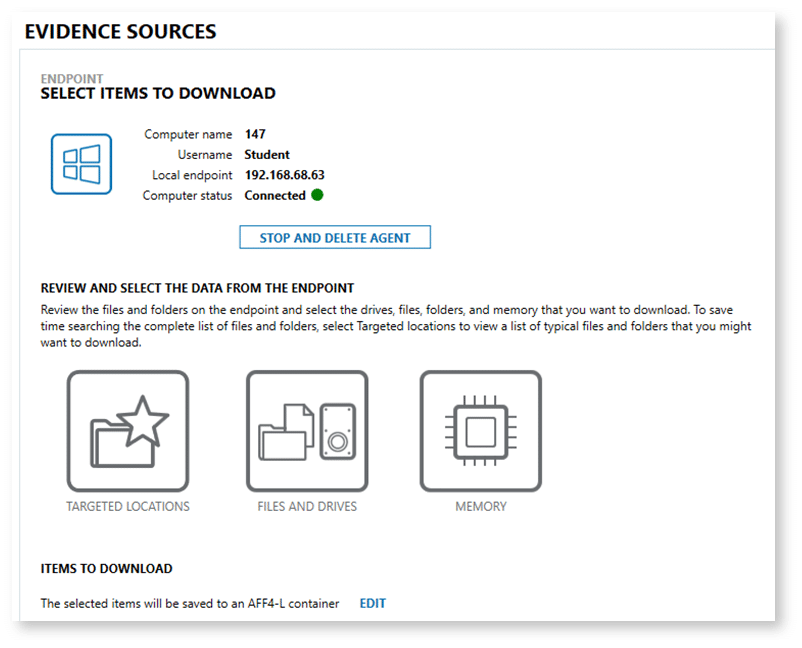Select the local endpoint IP address 192.168.68.63

(285, 175)
